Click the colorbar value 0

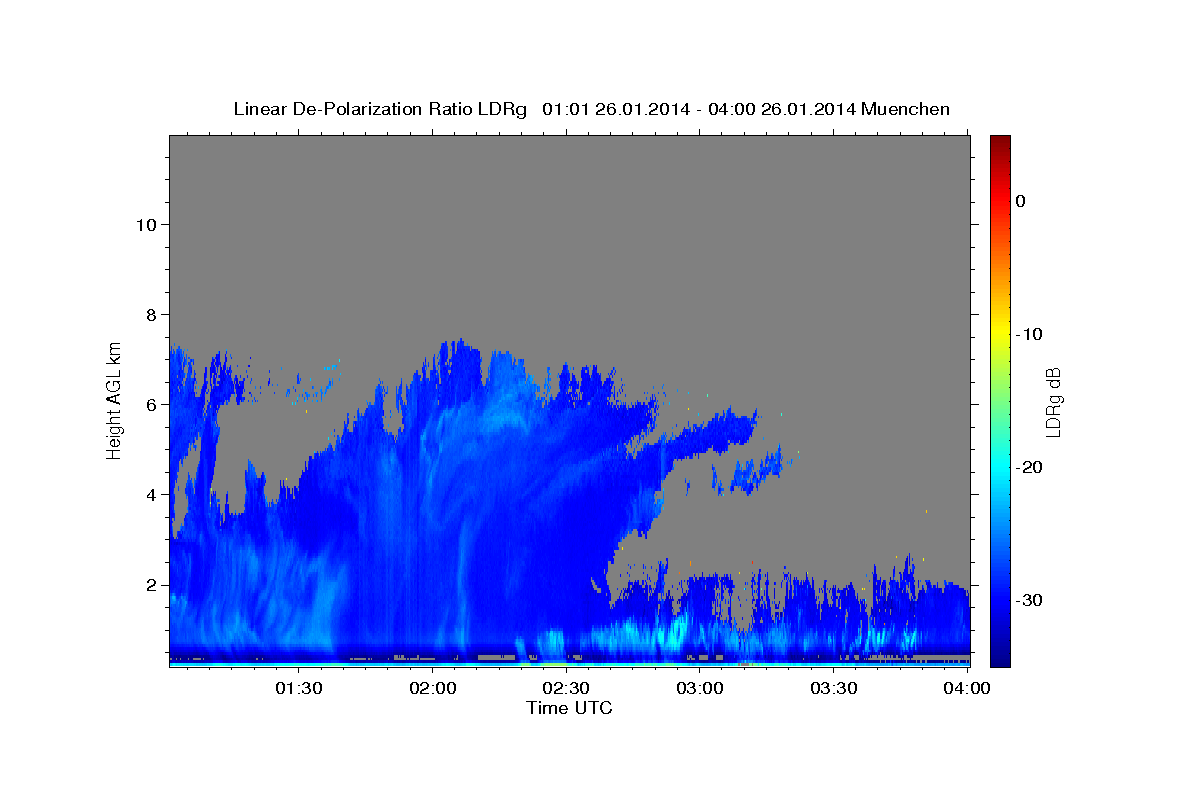pos(1020,201)
